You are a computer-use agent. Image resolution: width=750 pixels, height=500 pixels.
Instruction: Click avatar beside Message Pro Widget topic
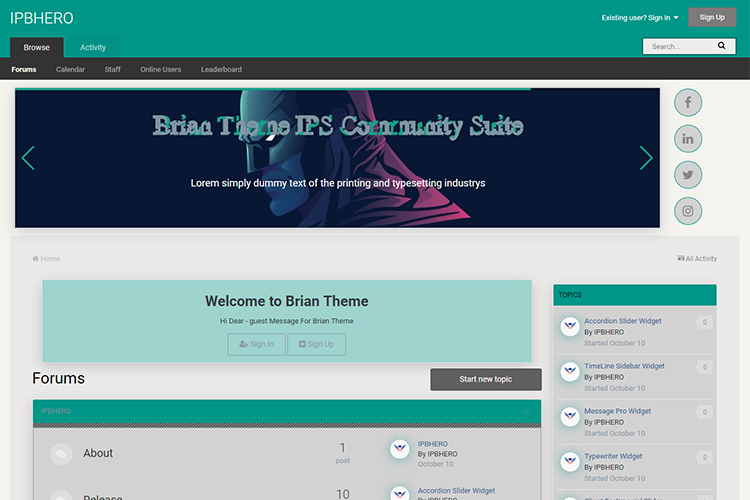click(x=570, y=417)
